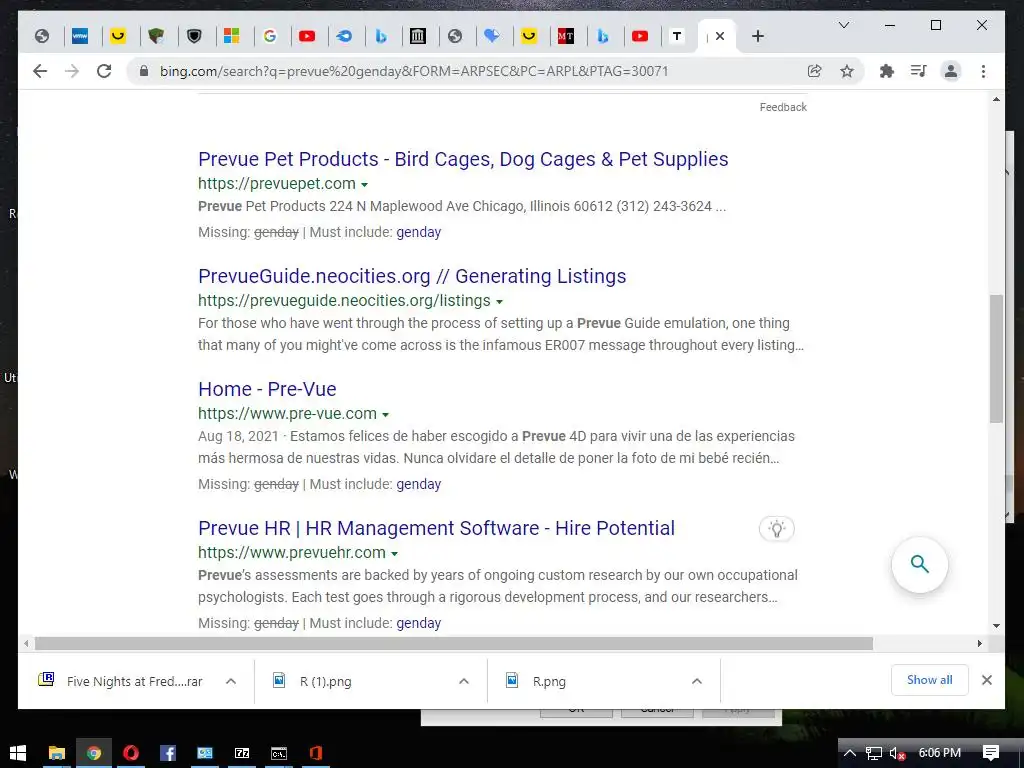Expand prevuepet.com URL dropdown arrow
This screenshot has height=768, width=1024.
pos(364,185)
